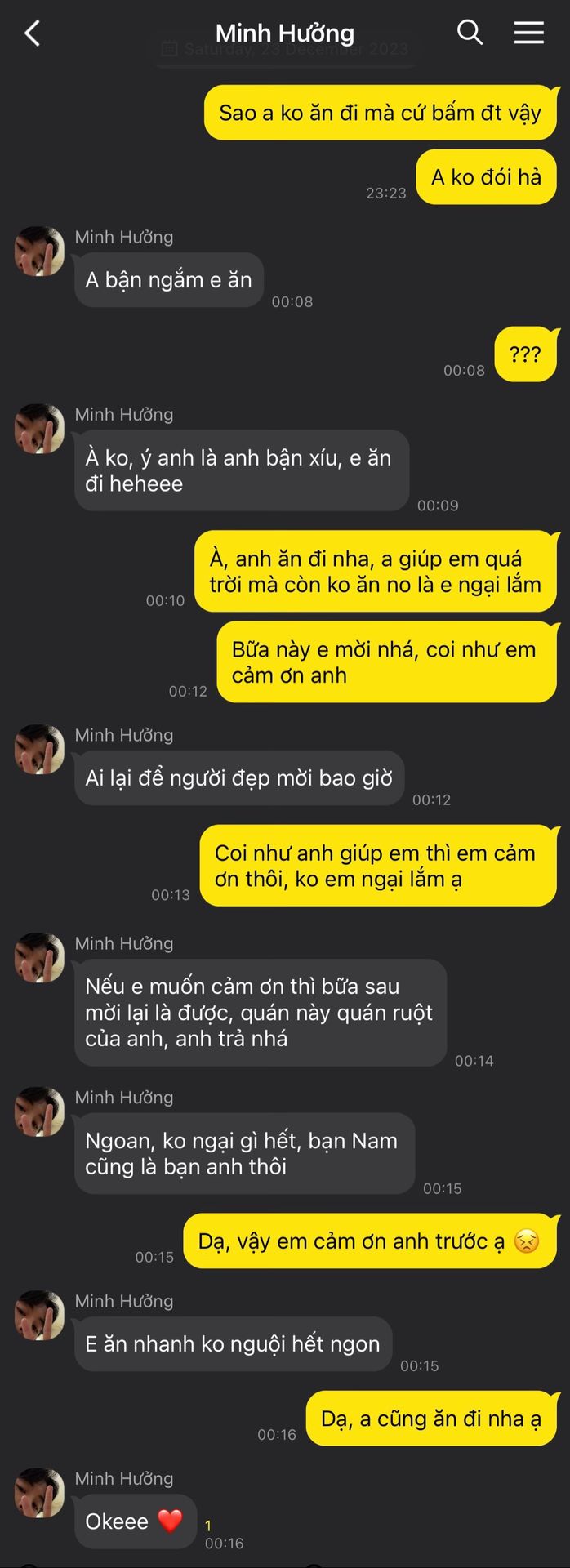Select the '???' yellow bubble

click(525, 354)
